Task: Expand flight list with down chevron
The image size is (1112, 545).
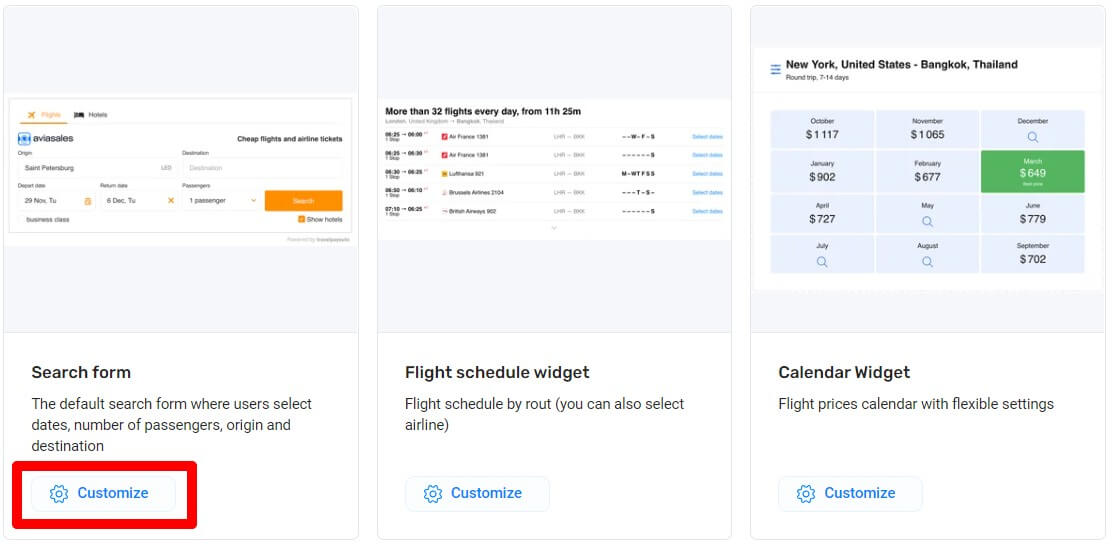Action: tap(554, 228)
